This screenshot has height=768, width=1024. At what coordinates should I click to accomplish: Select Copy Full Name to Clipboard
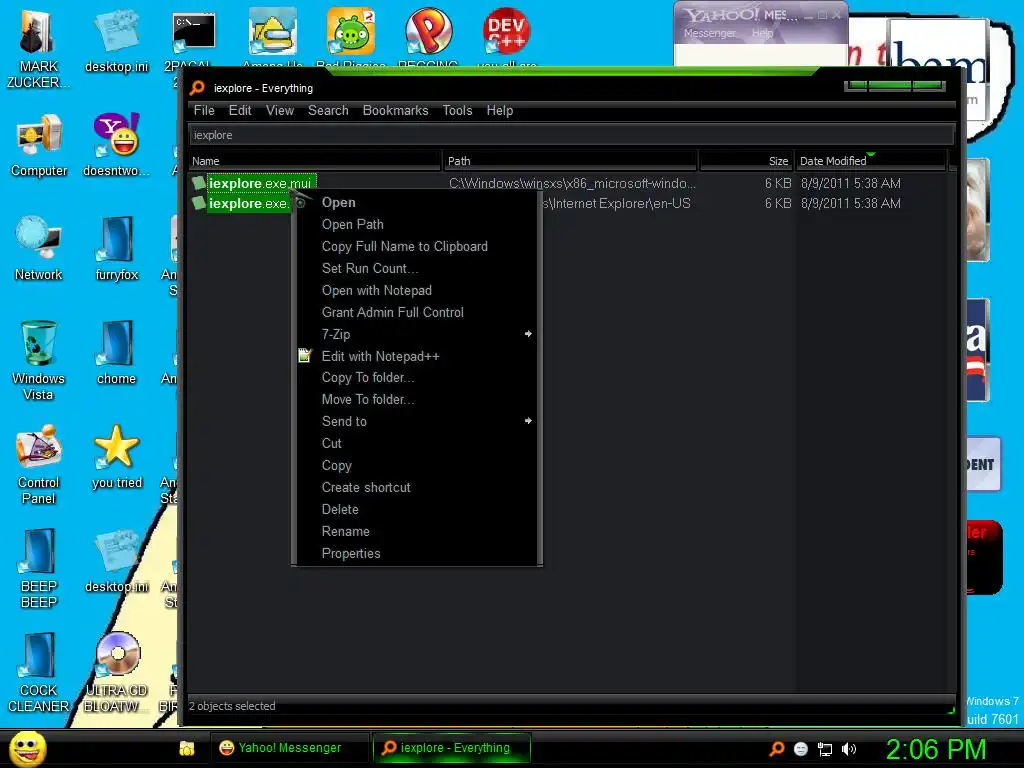click(417, 246)
